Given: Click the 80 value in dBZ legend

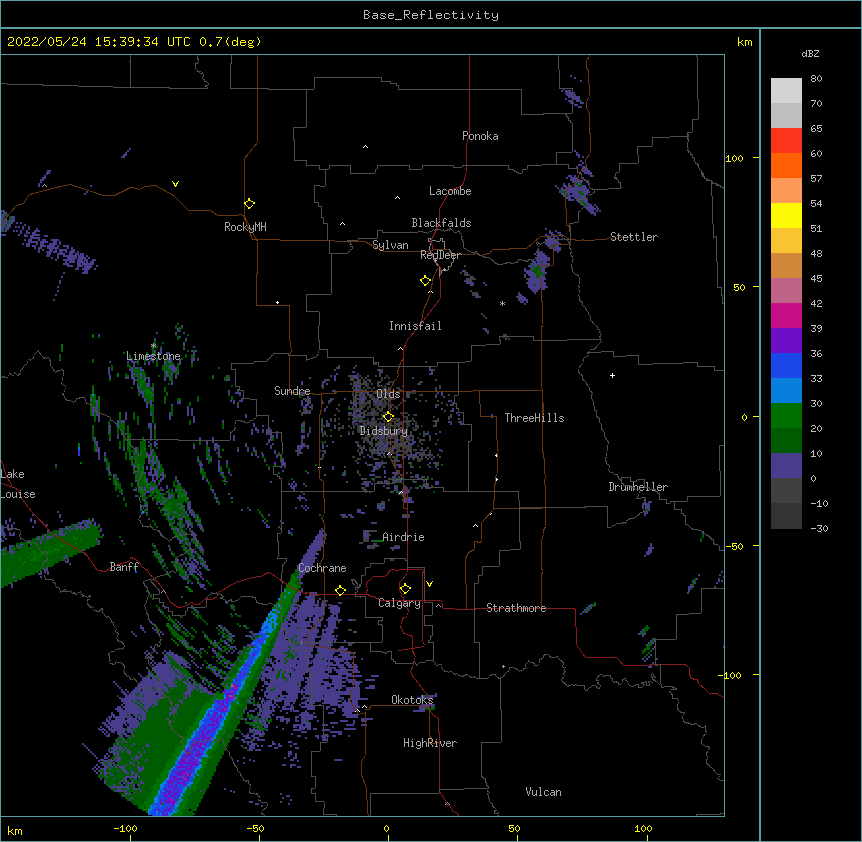Looking at the screenshot, I should [x=816, y=79].
